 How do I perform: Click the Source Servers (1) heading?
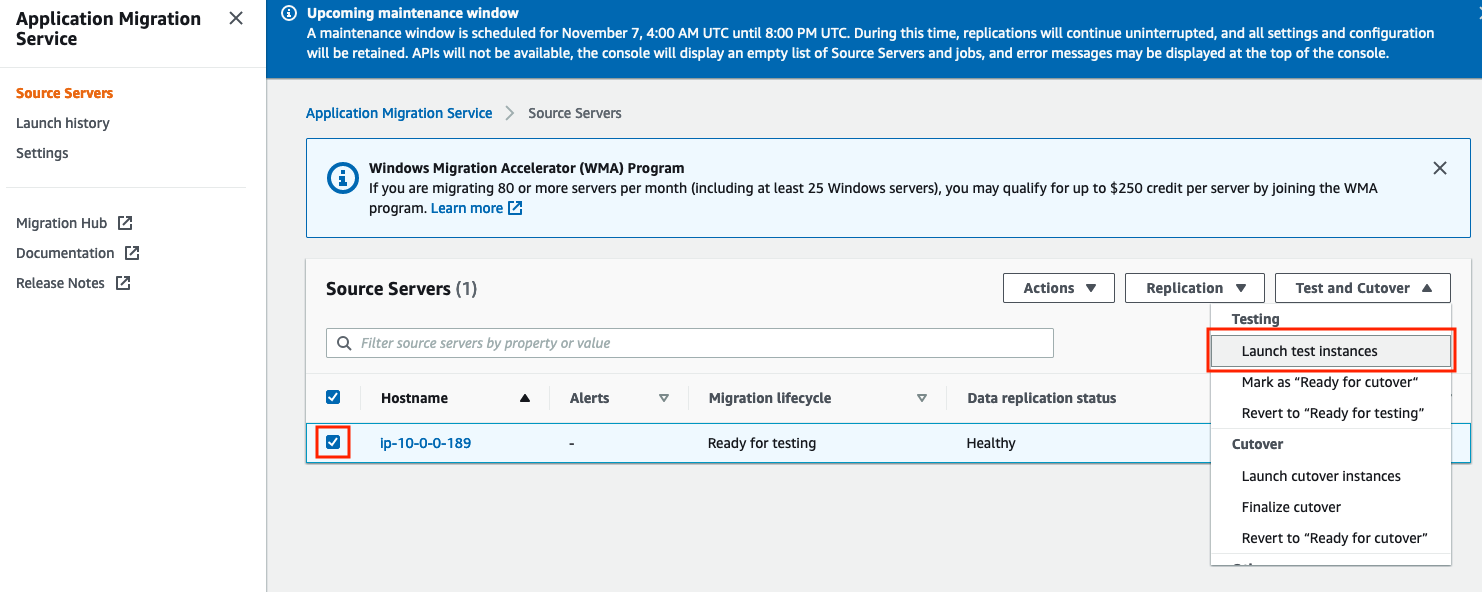point(401,288)
